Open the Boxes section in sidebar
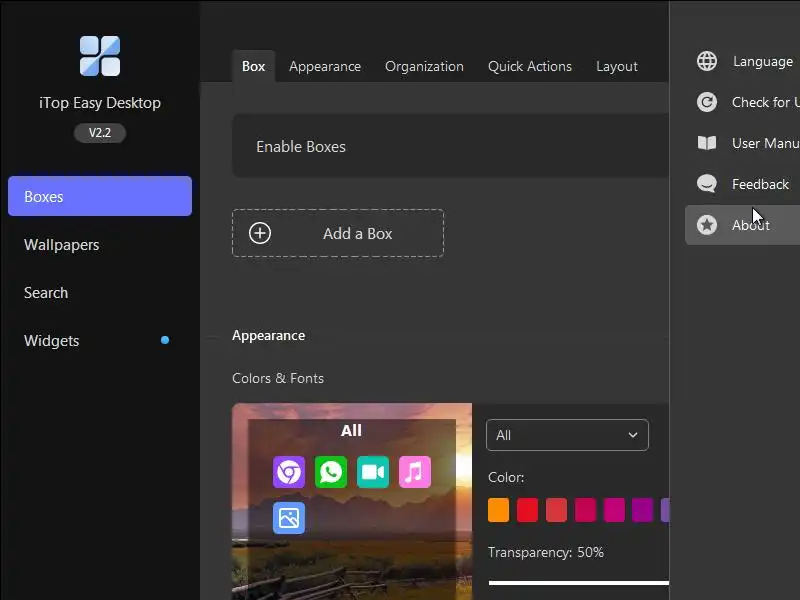 (x=100, y=196)
